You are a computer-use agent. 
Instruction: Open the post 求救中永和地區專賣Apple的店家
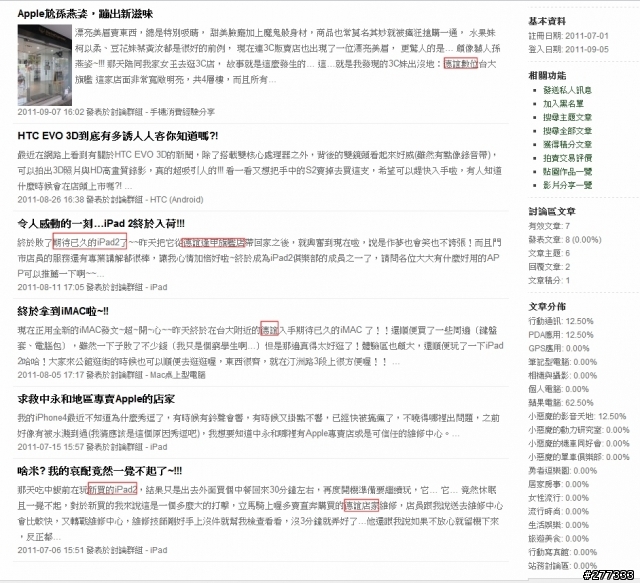[96, 399]
